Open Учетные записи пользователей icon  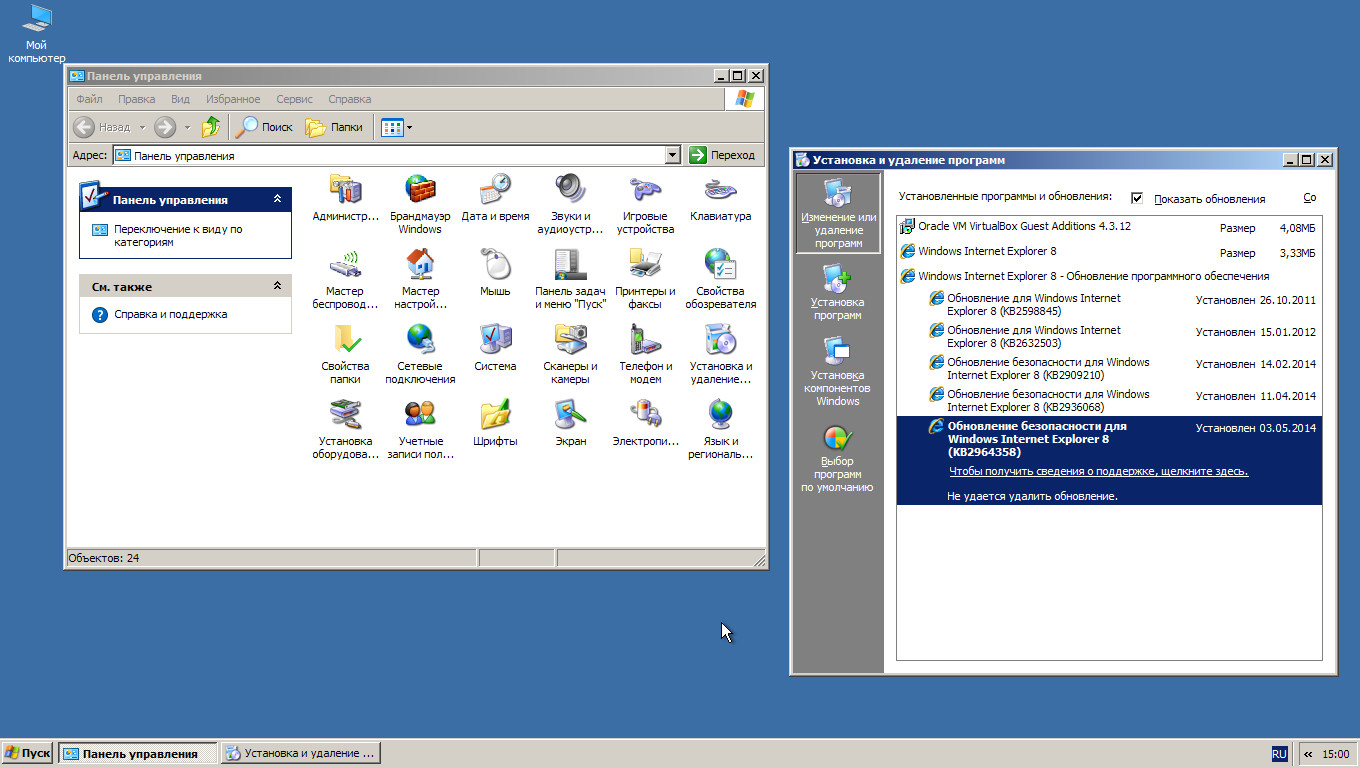click(x=420, y=428)
